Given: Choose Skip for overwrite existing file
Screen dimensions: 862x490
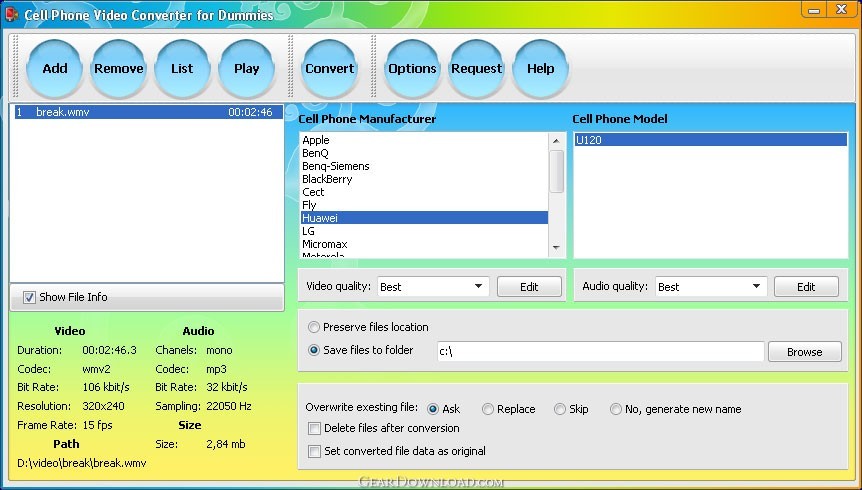Looking at the screenshot, I should pyautogui.click(x=560, y=409).
